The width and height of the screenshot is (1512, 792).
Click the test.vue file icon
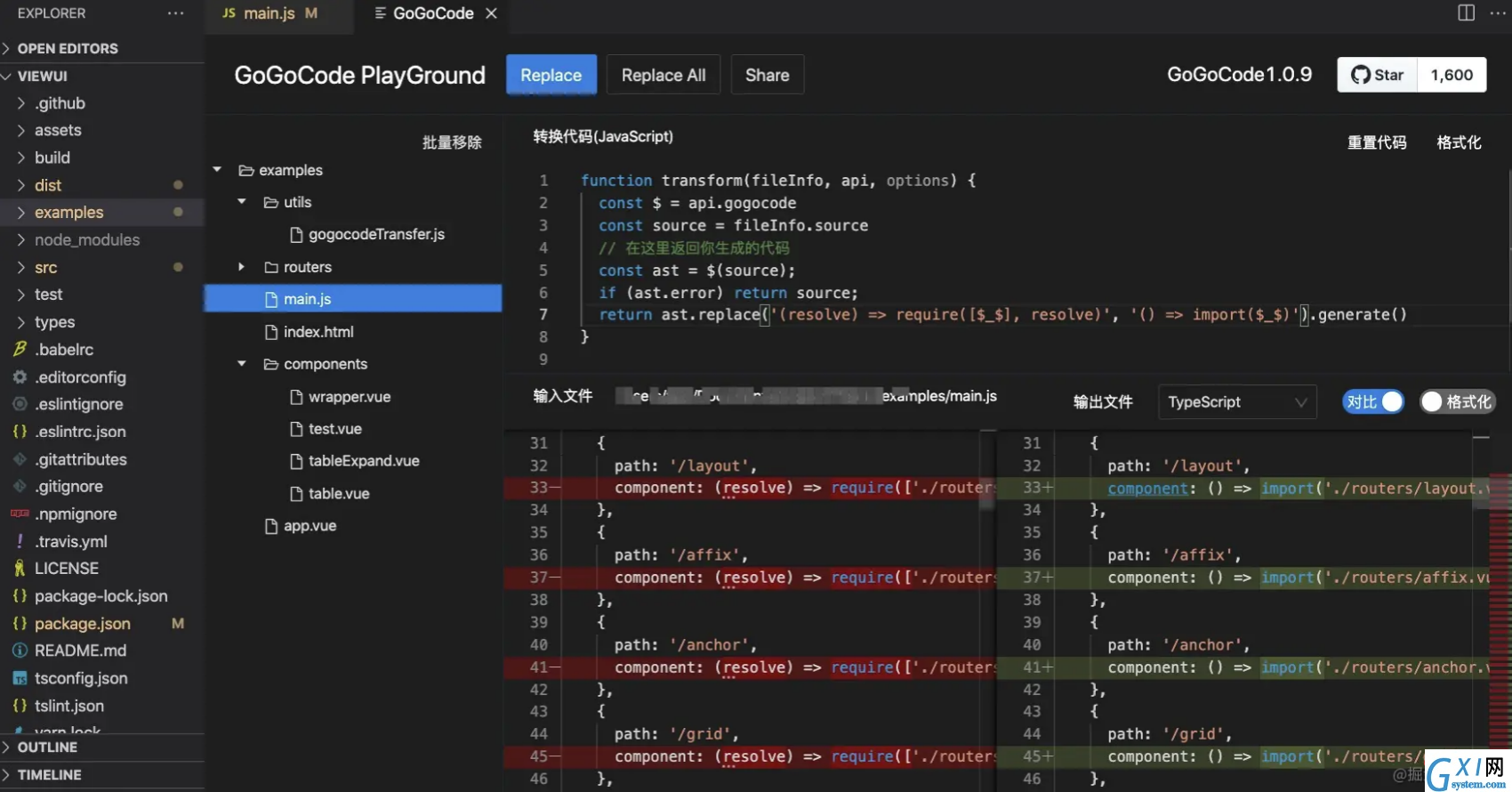(x=297, y=429)
